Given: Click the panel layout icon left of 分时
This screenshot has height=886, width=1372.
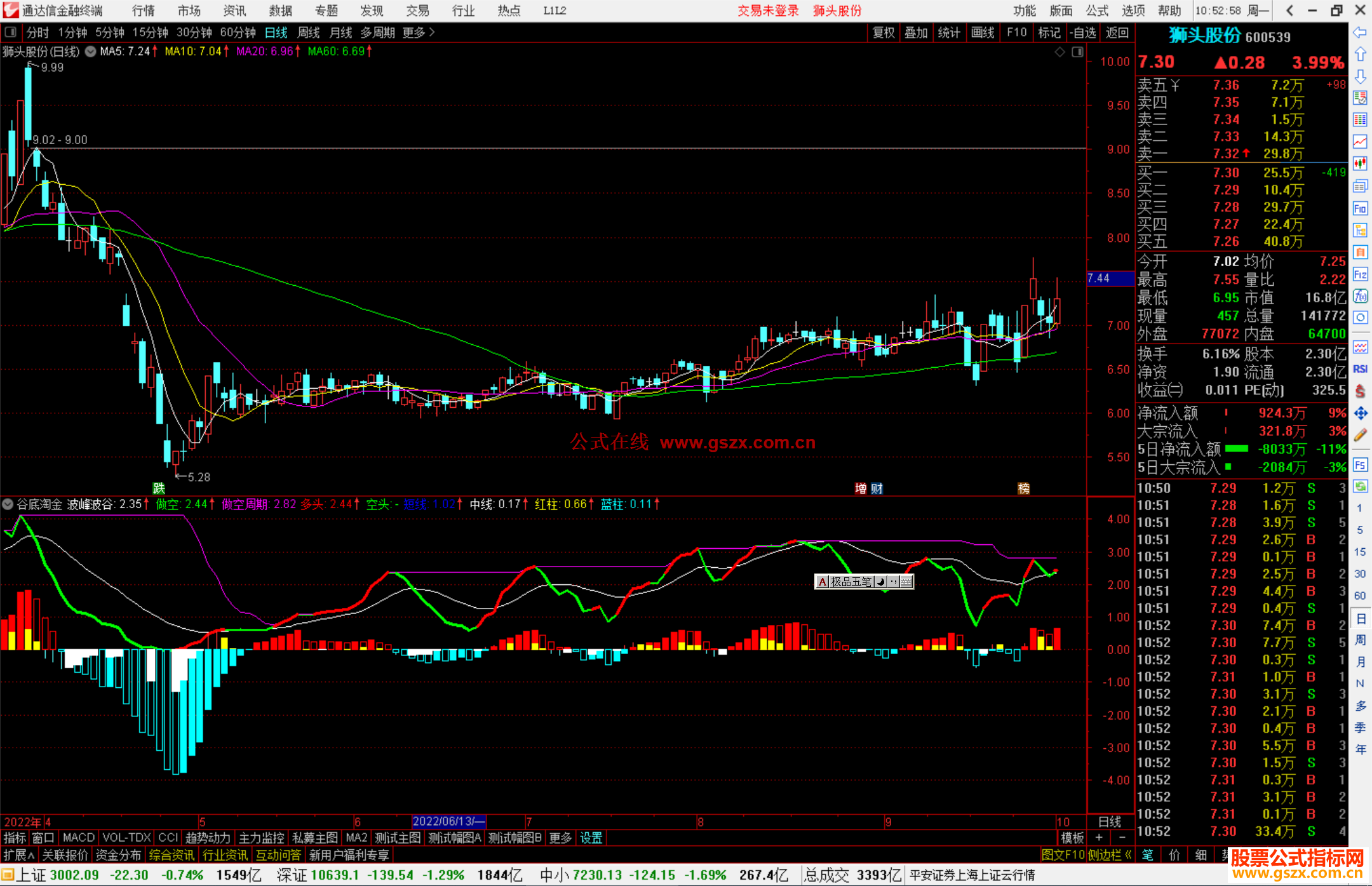Looking at the screenshot, I should (x=10, y=32).
